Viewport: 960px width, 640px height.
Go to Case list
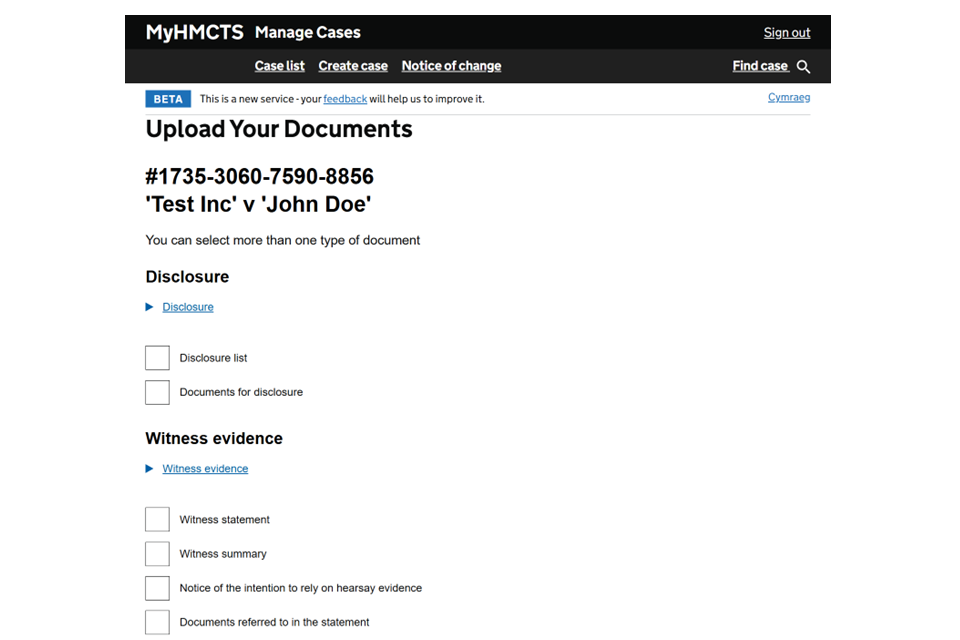[279, 66]
